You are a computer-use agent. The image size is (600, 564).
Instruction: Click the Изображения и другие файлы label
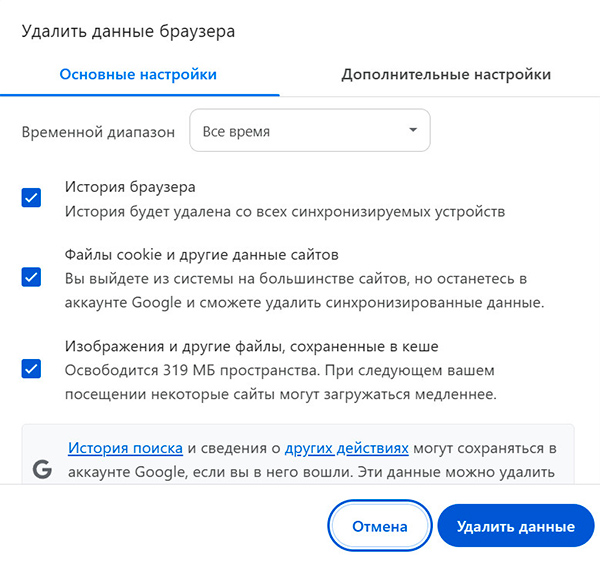coord(252,346)
